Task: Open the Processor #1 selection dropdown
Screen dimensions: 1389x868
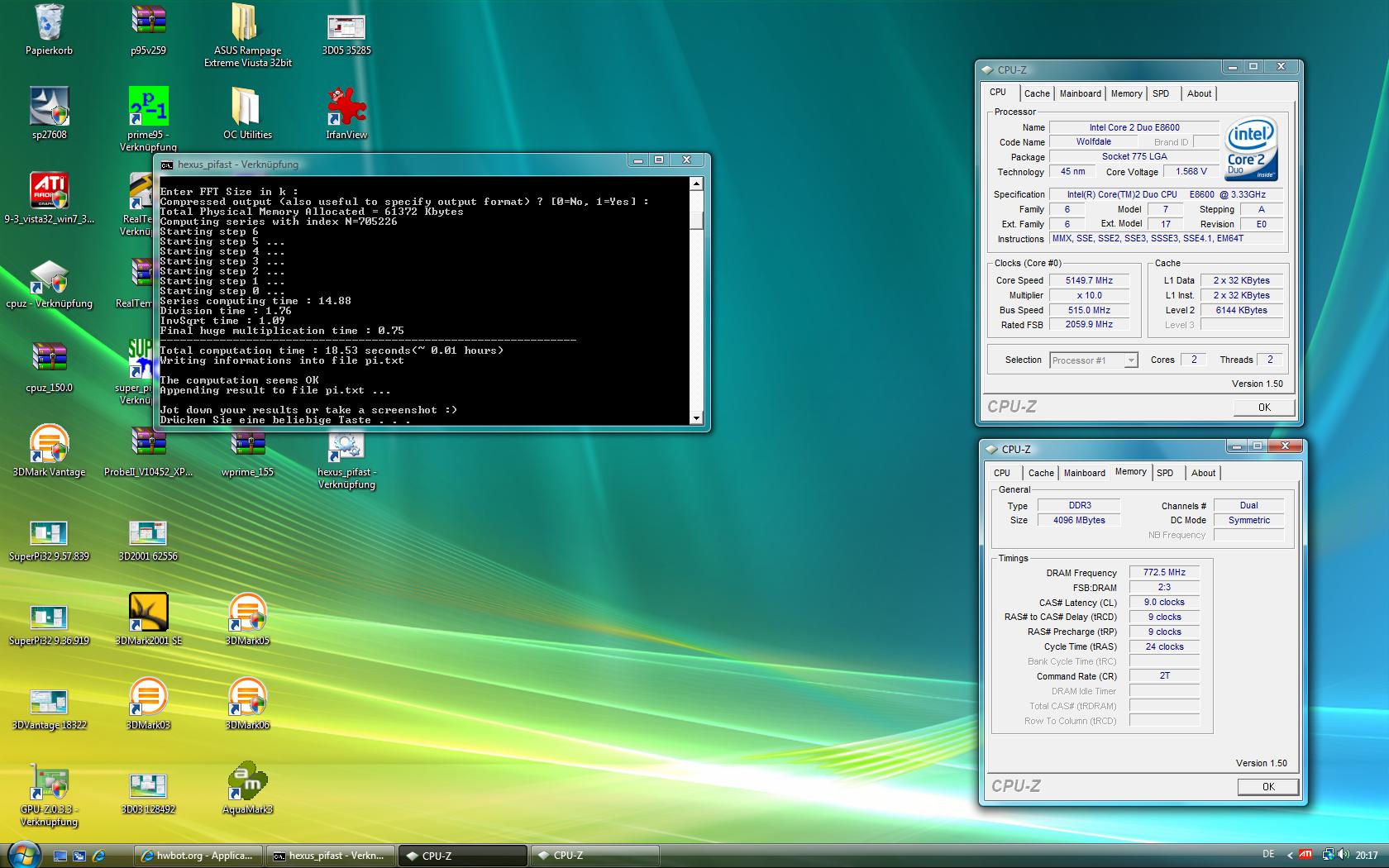Action: pos(1094,360)
